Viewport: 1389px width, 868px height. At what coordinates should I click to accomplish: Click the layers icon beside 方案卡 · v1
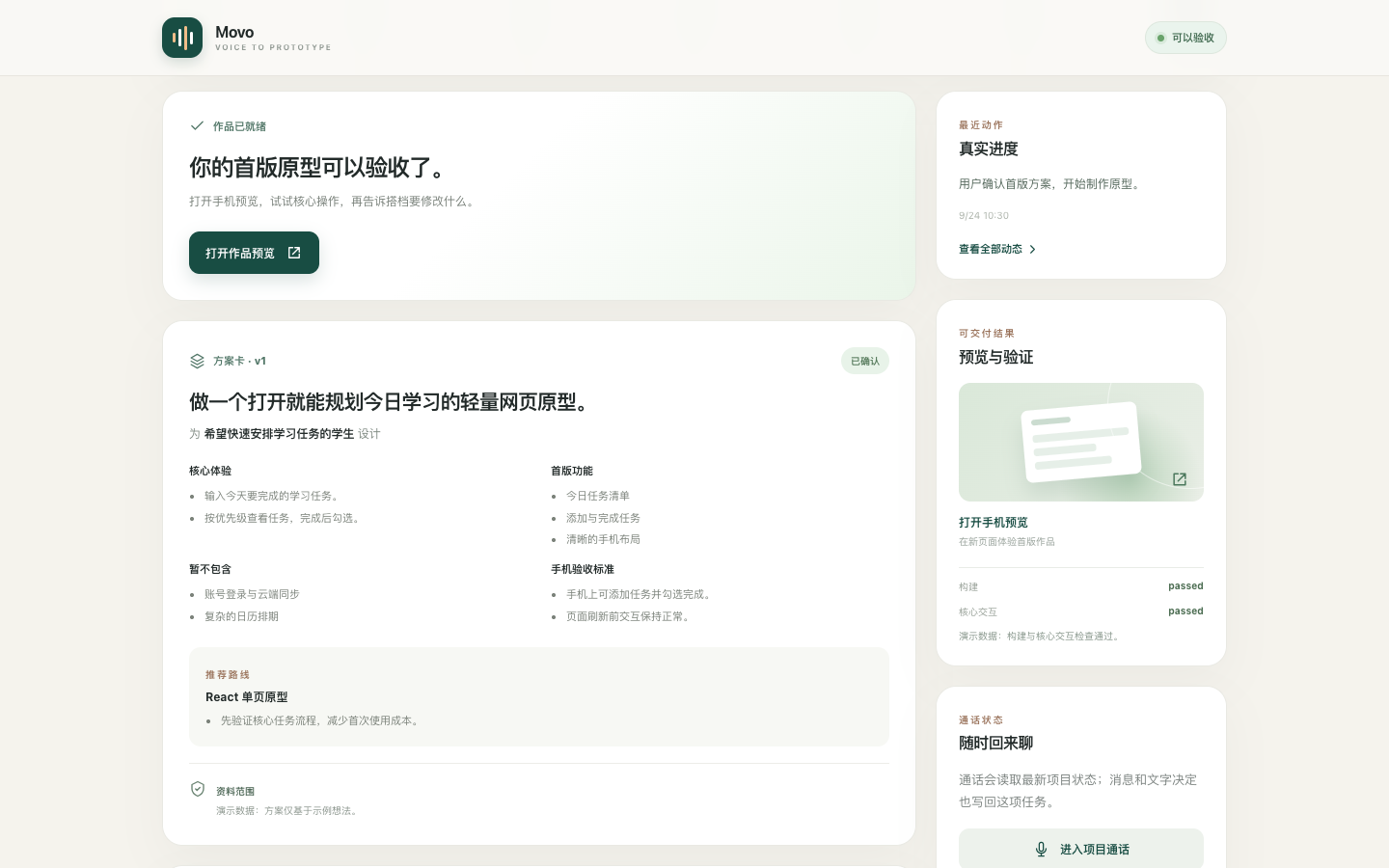coord(197,361)
